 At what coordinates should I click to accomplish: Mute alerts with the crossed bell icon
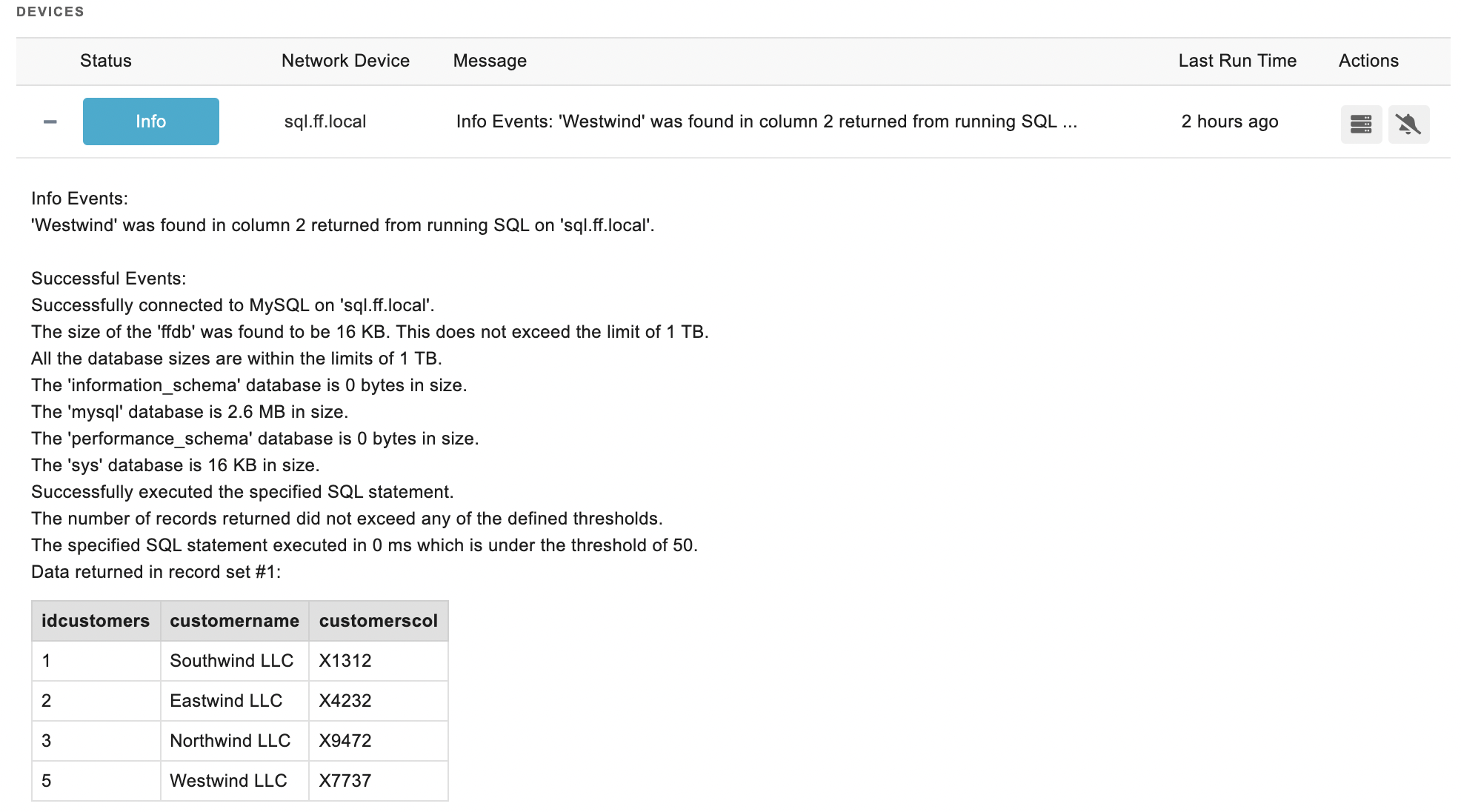tap(1408, 124)
